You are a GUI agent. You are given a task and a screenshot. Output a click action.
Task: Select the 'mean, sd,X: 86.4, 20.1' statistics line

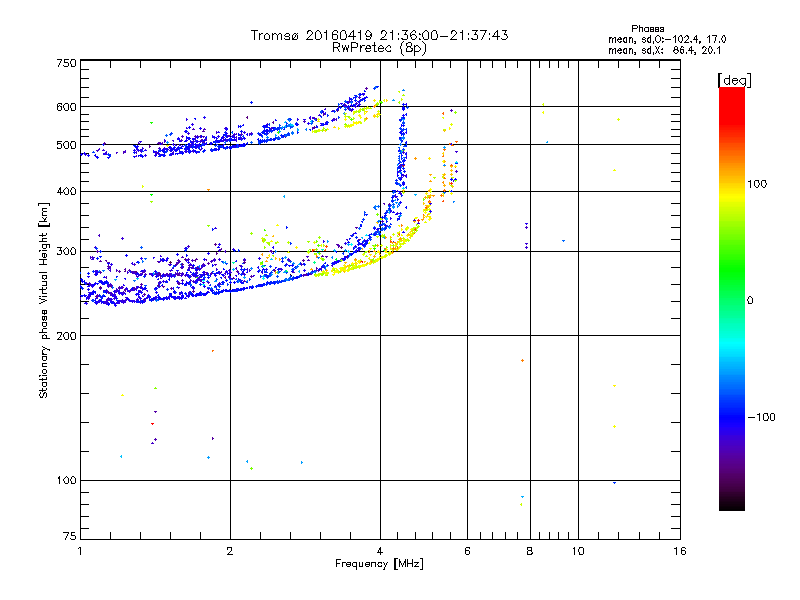pos(664,50)
